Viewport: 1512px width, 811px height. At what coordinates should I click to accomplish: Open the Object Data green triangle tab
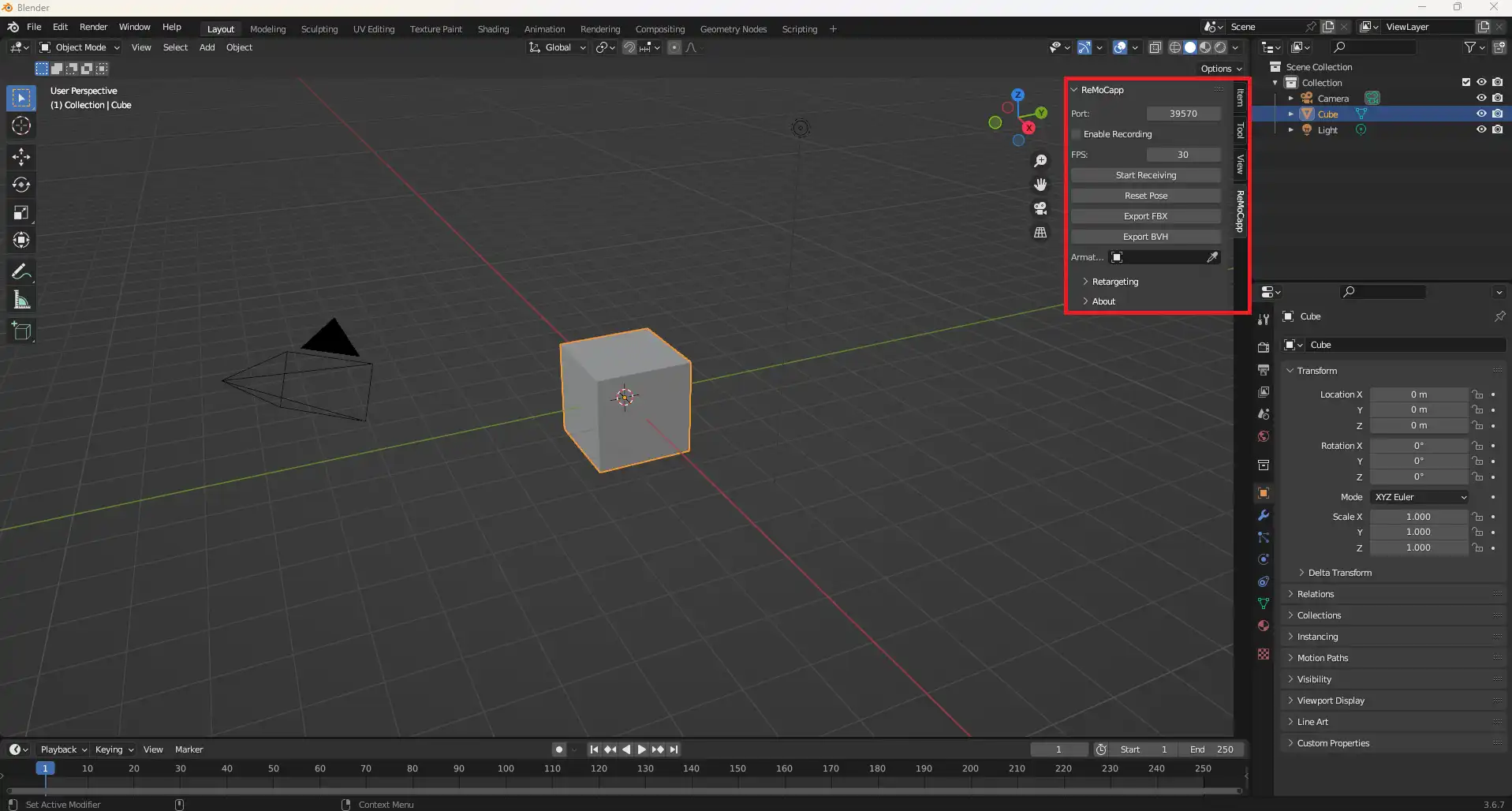pos(1264,604)
